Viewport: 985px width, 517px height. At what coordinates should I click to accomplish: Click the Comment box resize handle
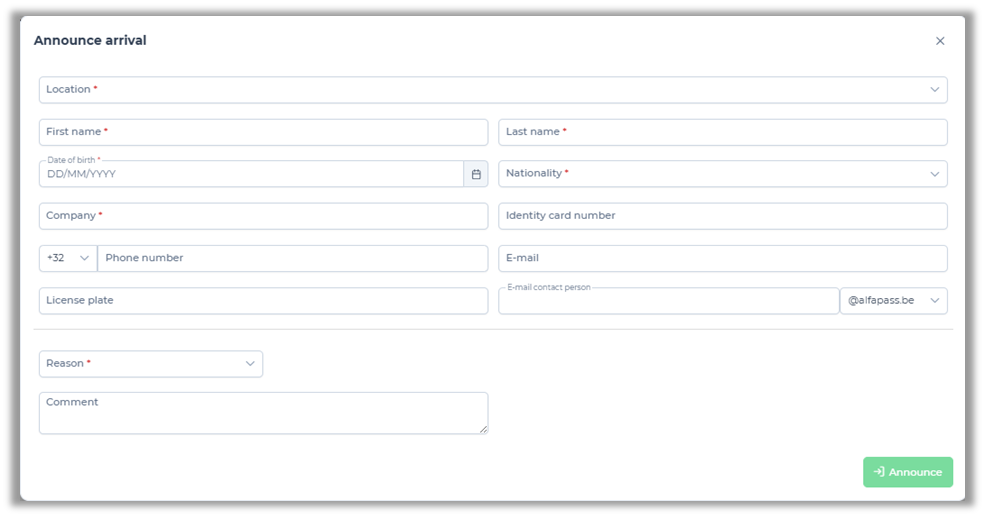[484, 430]
